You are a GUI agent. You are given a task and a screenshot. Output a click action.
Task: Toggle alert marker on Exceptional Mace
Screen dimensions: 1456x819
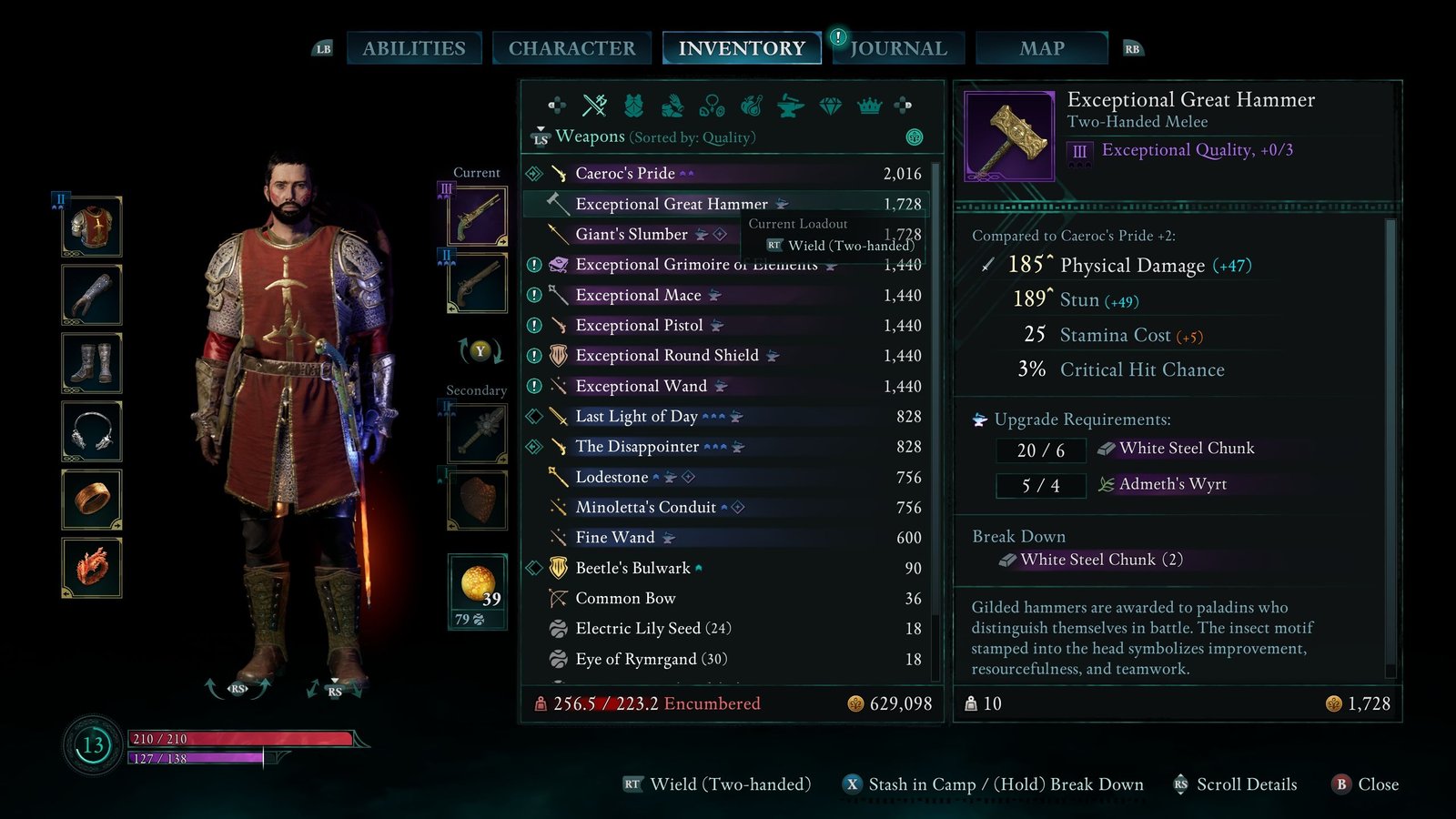534,295
